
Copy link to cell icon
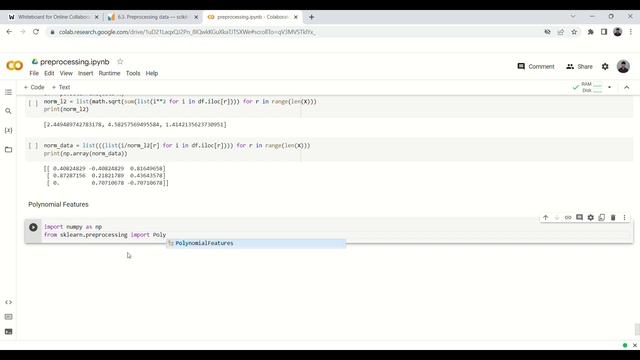[568, 218]
